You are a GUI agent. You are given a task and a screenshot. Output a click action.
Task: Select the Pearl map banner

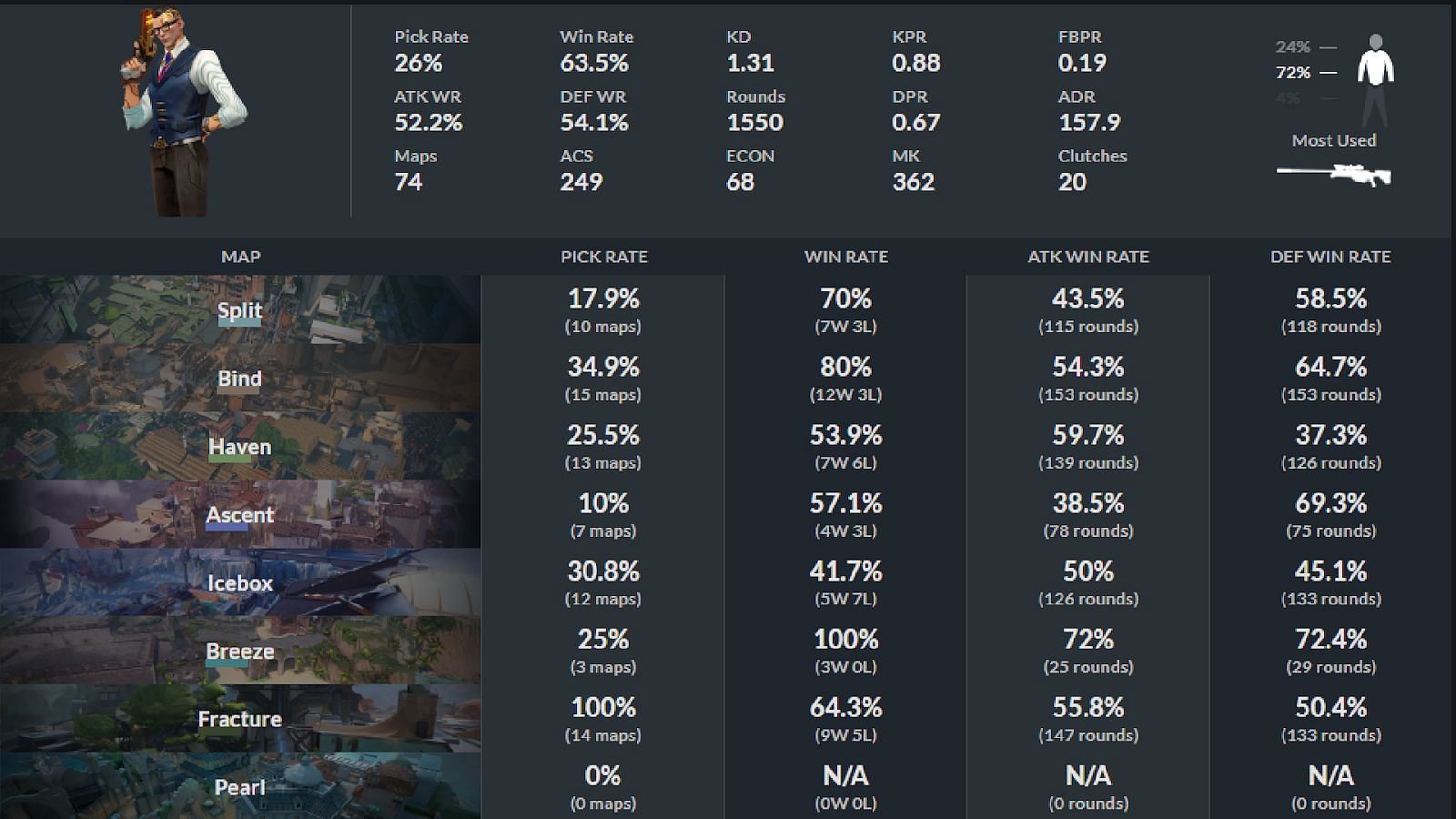point(240,787)
